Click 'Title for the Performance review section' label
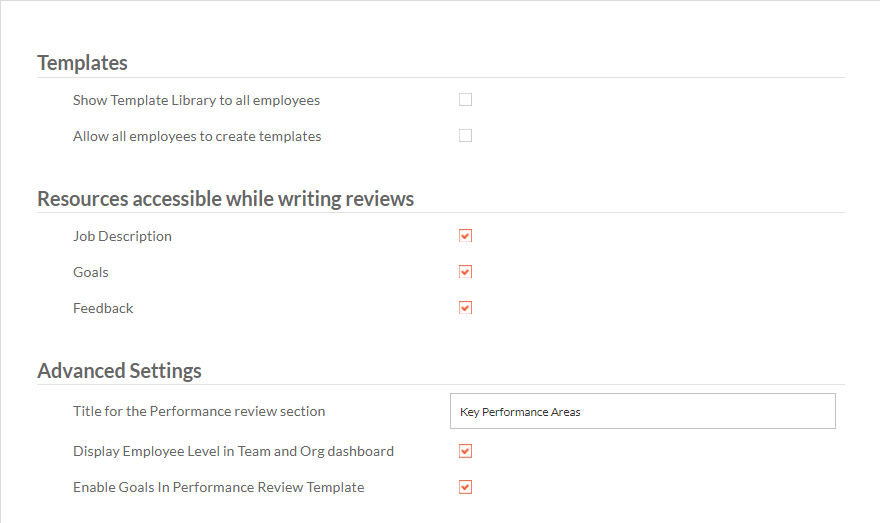Screen dimensions: 880x523 199,411
